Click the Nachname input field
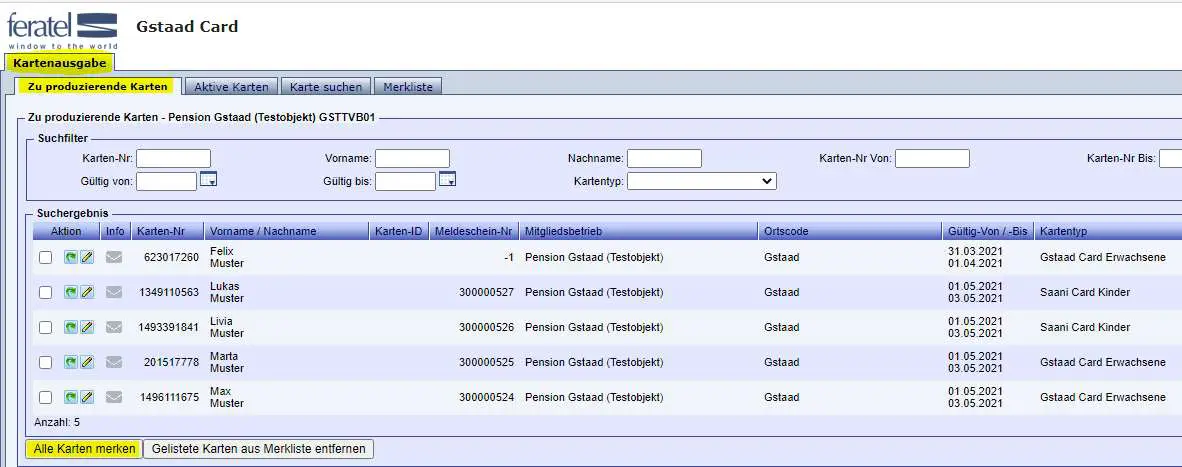Screen dimensions: 1182x467 click(664, 158)
